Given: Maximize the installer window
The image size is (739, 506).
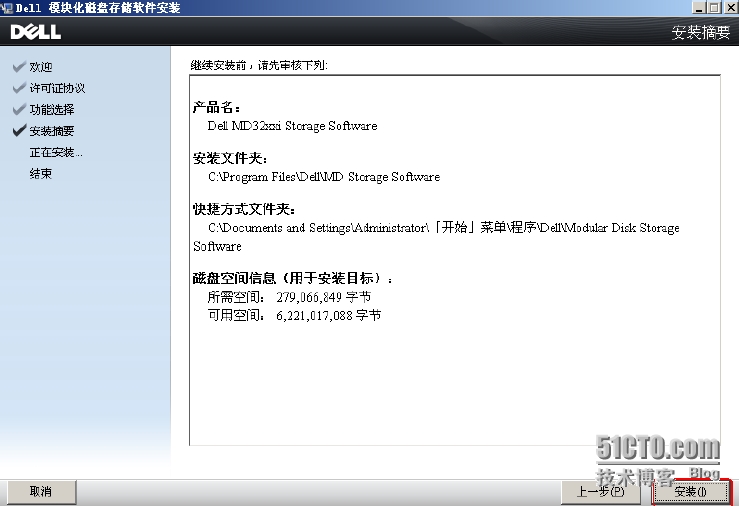Looking at the screenshot, I should (x=714, y=8).
